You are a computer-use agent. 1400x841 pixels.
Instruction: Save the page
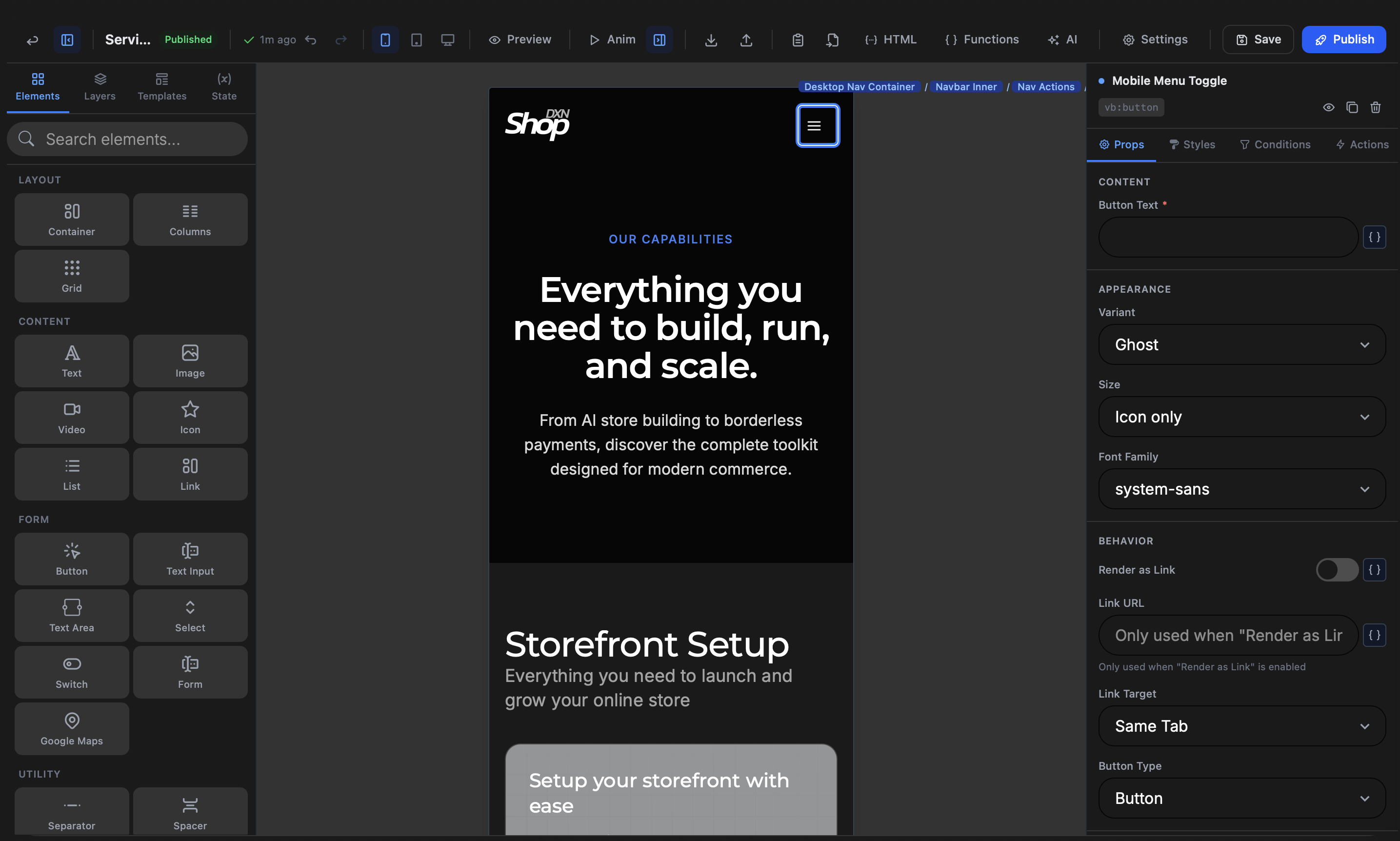point(1258,40)
